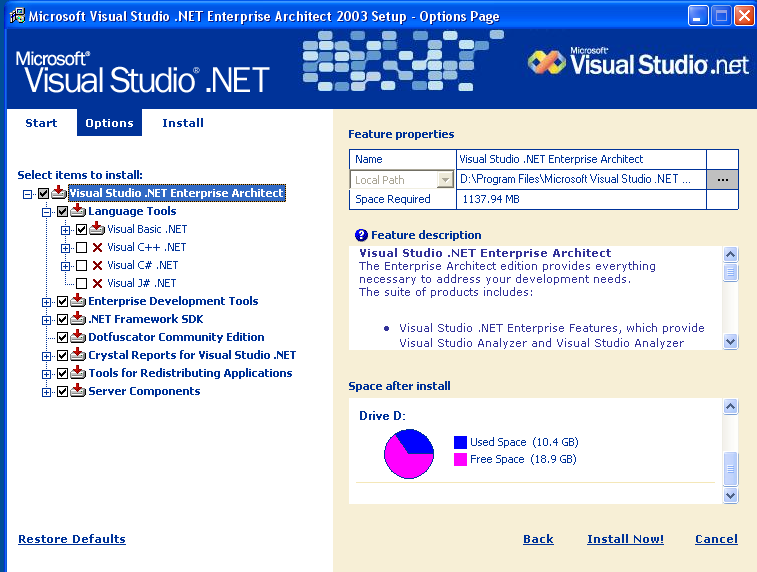Viewport: 757px width, 572px height.
Task: Click install icon beside Crystal Reports
Action: 78,355
